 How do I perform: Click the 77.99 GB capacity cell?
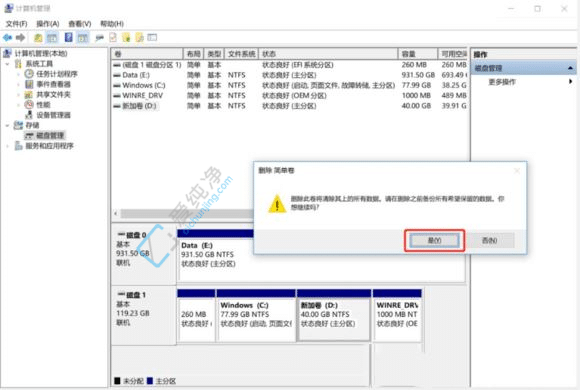click(416, 85)
